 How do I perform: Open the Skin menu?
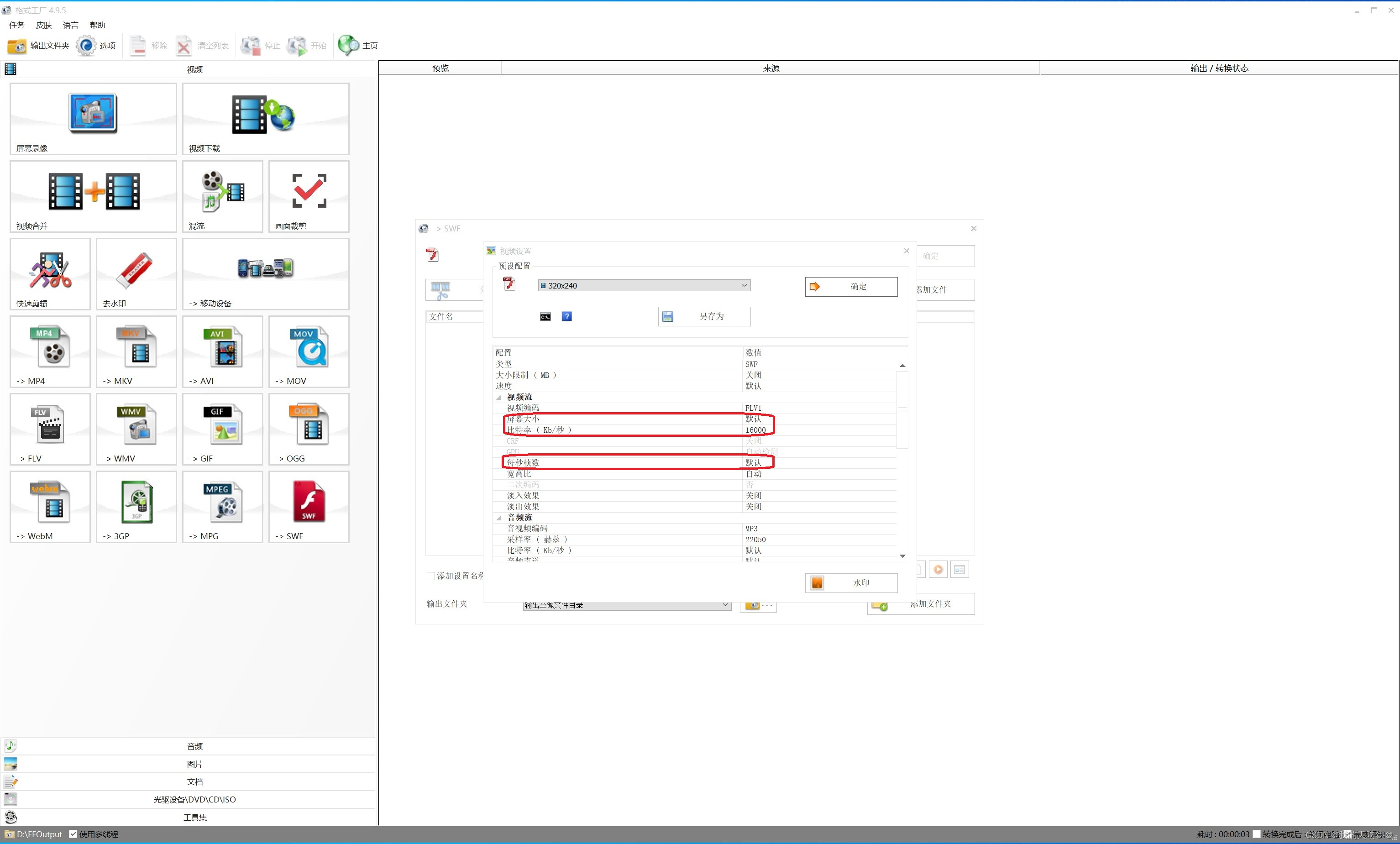43,25
